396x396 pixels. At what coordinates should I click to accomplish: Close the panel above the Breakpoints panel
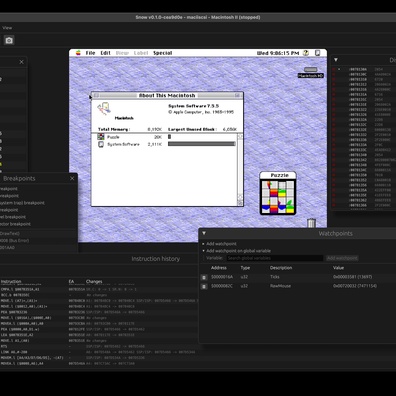[21, 62]
